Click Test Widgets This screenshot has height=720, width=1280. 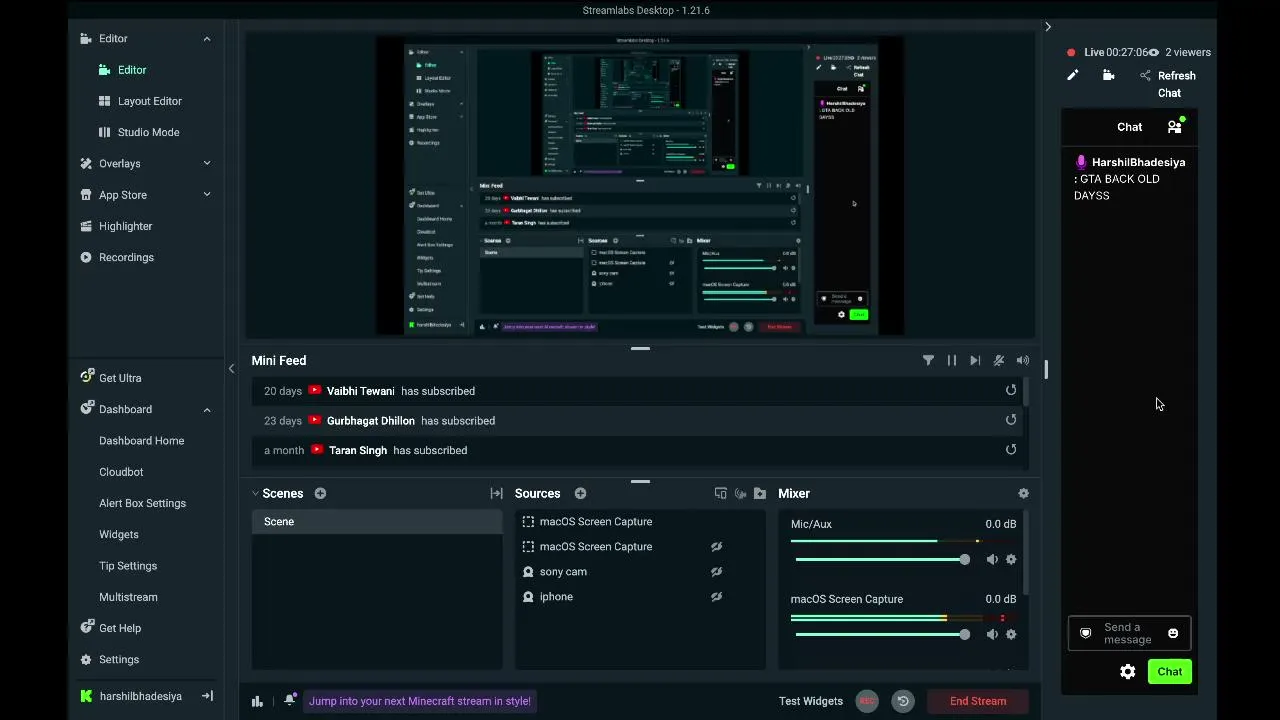(x=811, y=701)
